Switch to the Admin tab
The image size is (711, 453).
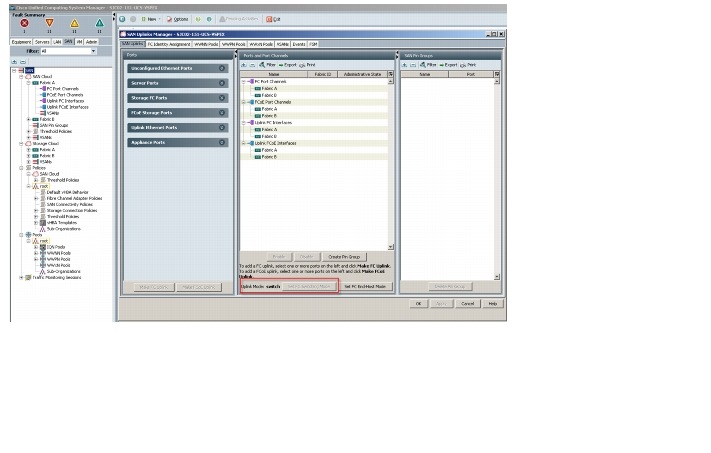92,42
